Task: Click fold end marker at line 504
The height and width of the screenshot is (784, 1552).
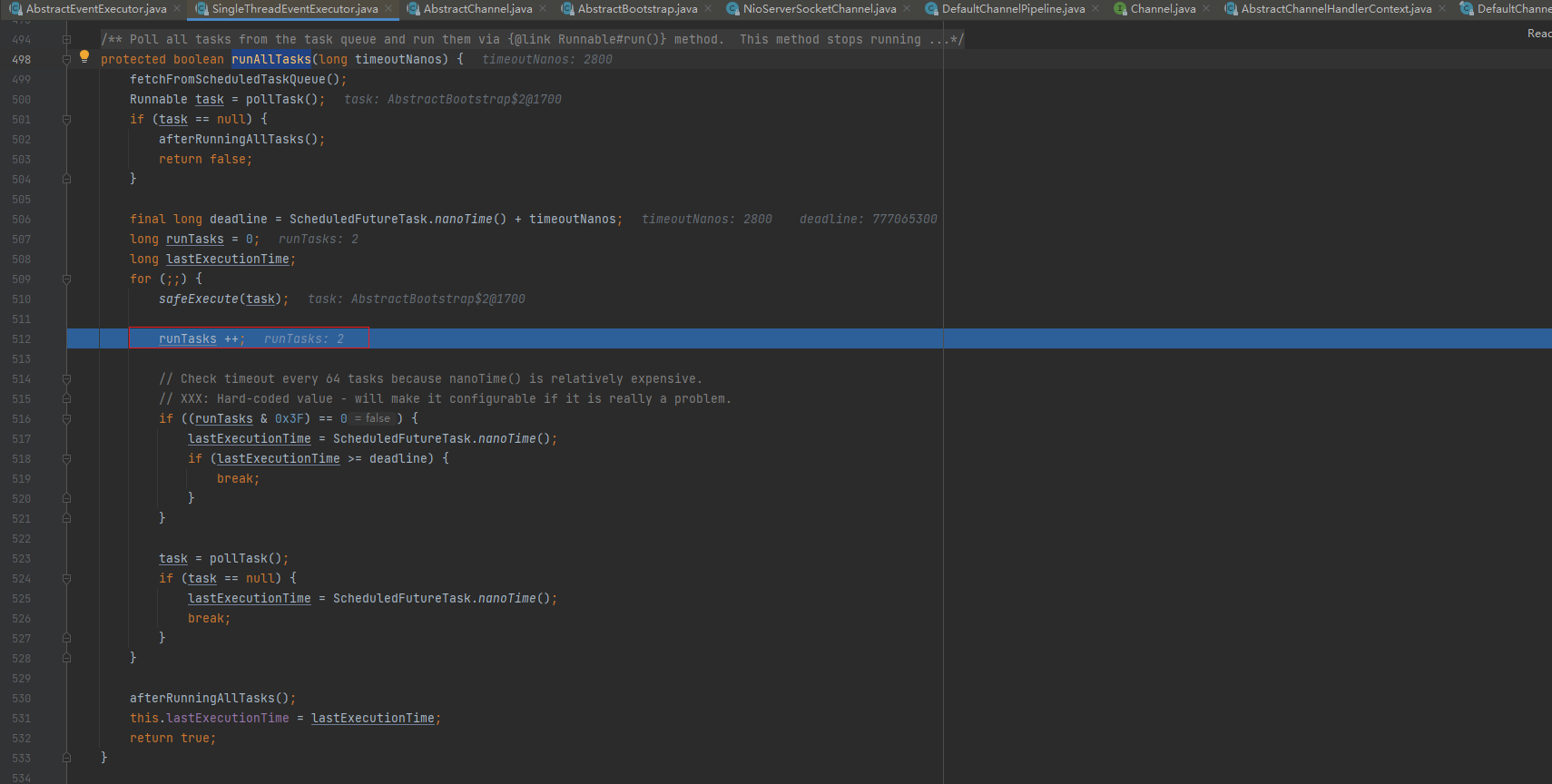Action: (66, 180)
